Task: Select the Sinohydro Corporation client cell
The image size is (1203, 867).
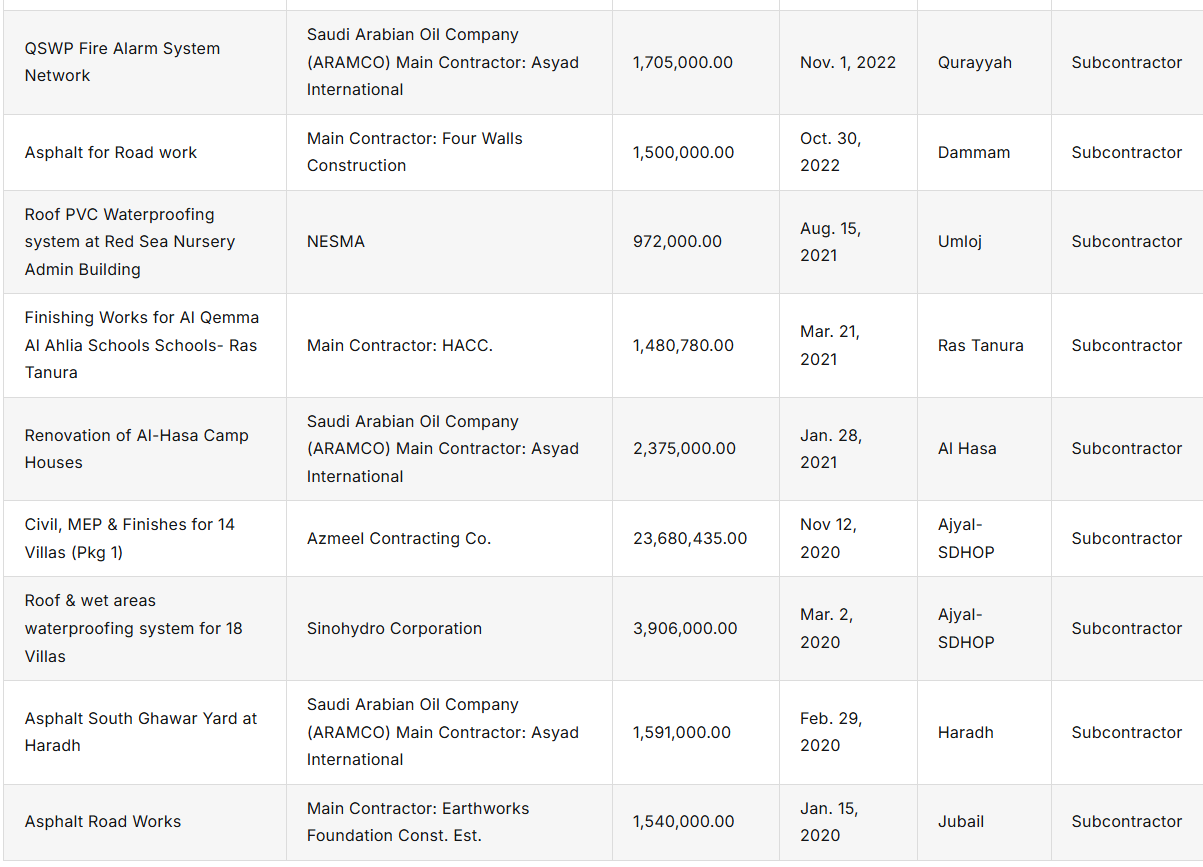Action: point(394,628)
